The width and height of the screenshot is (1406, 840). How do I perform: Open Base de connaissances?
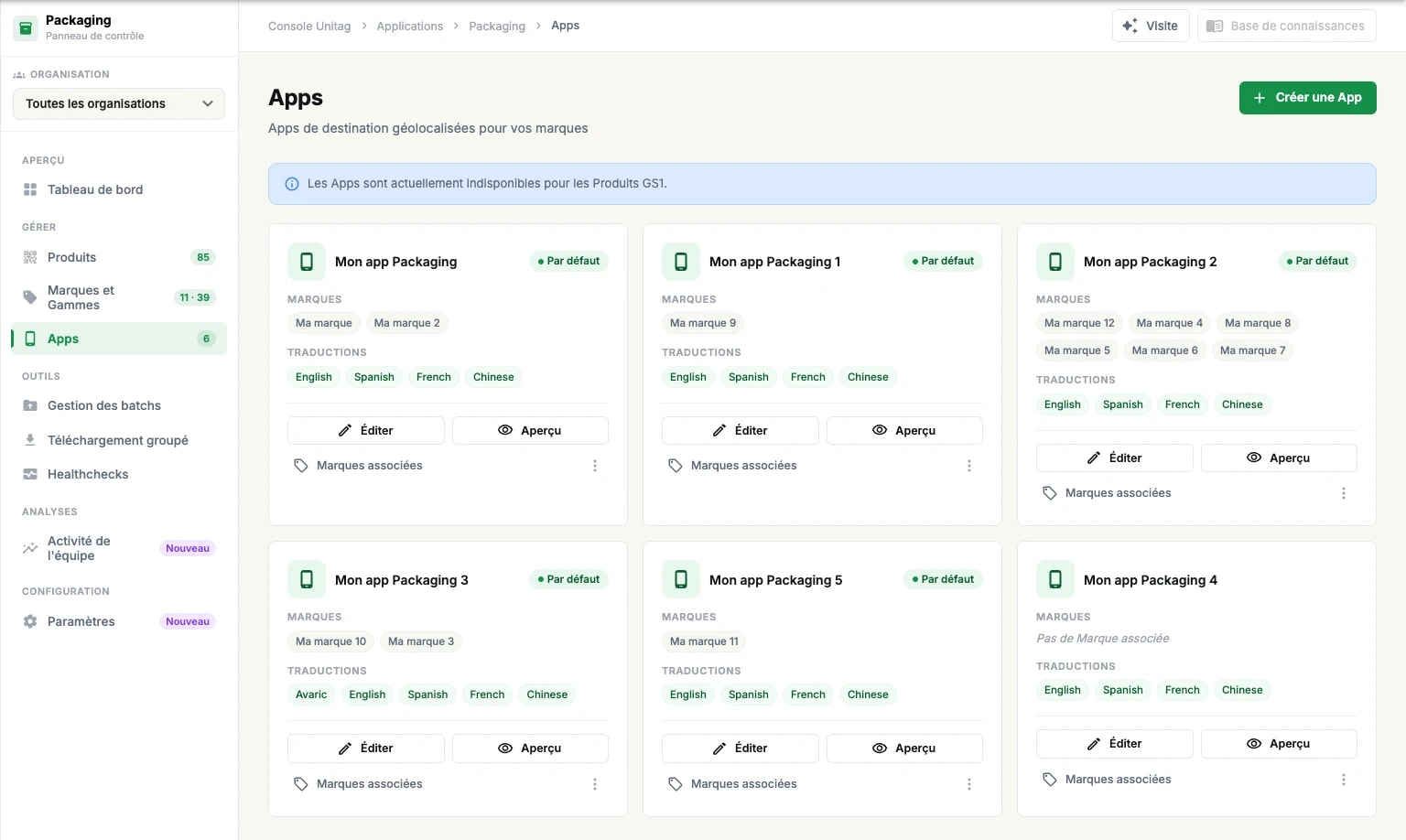[1286, 26]
